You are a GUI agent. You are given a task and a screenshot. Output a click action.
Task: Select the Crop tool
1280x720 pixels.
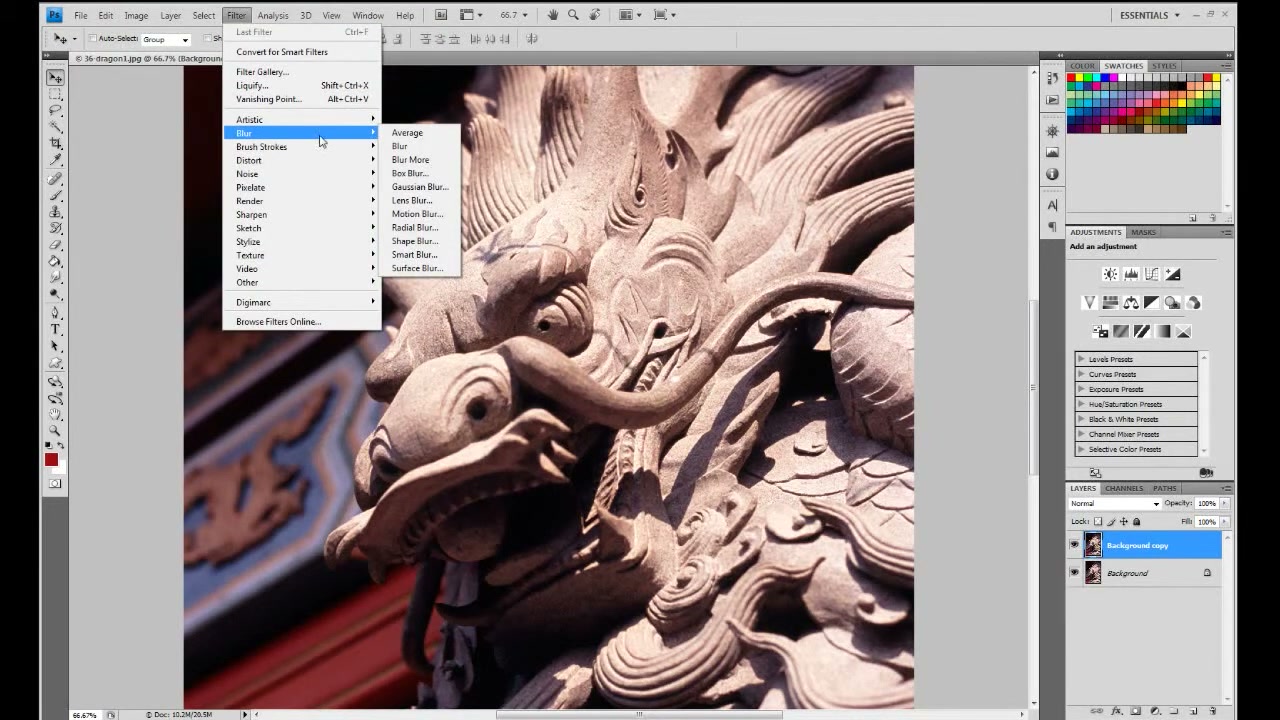tap(56, 144)
